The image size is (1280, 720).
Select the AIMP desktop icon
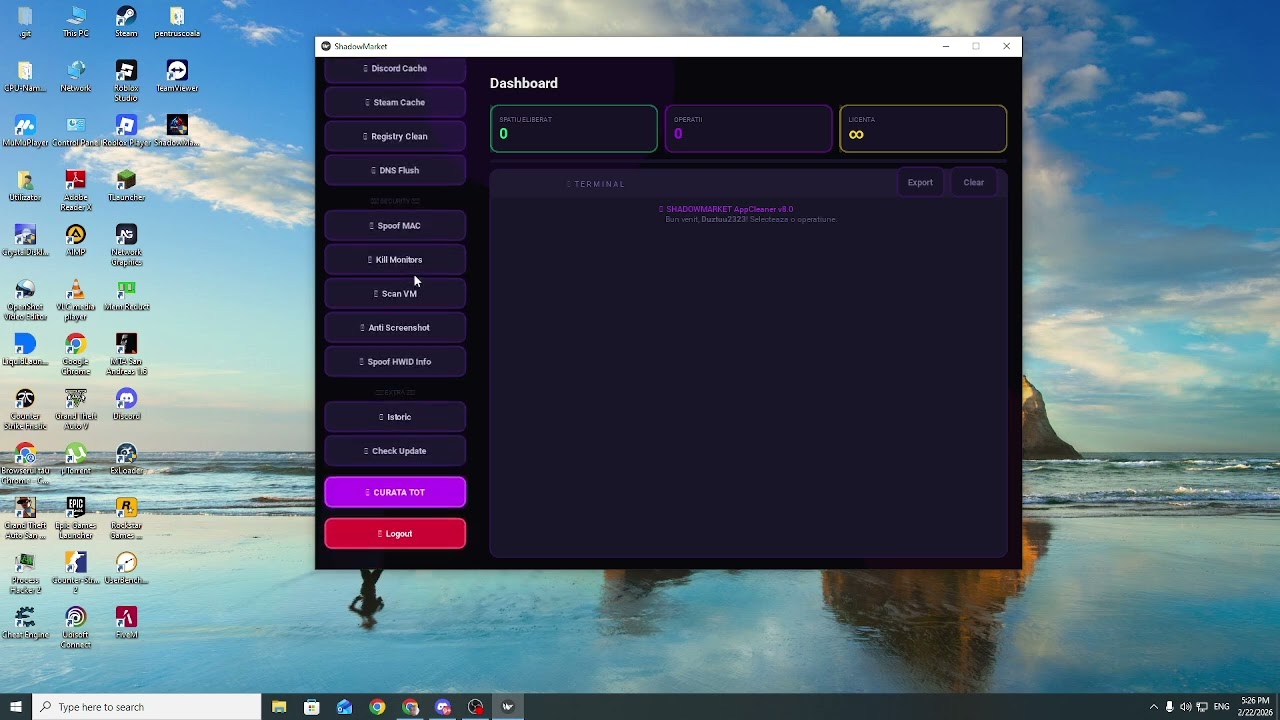coord(76,240)
